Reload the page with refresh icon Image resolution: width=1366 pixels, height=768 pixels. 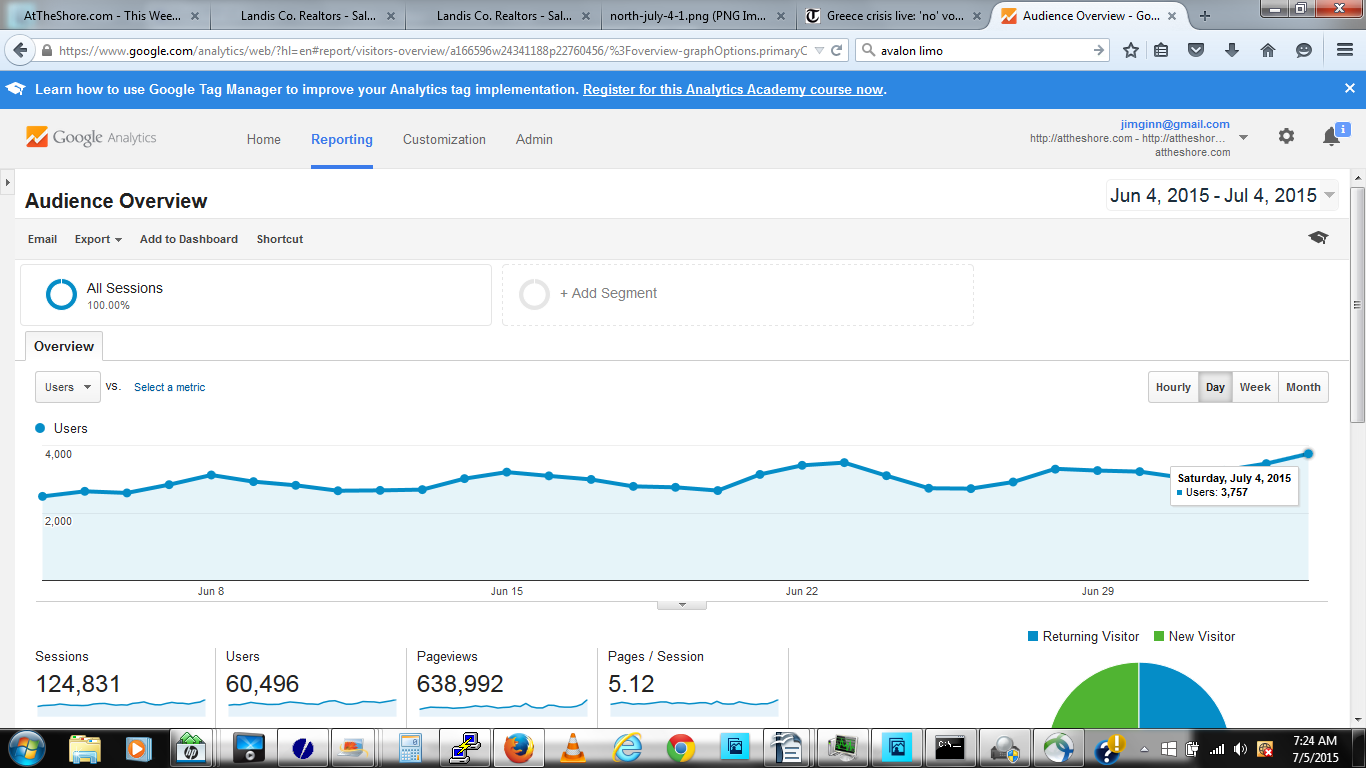[837, 50]
